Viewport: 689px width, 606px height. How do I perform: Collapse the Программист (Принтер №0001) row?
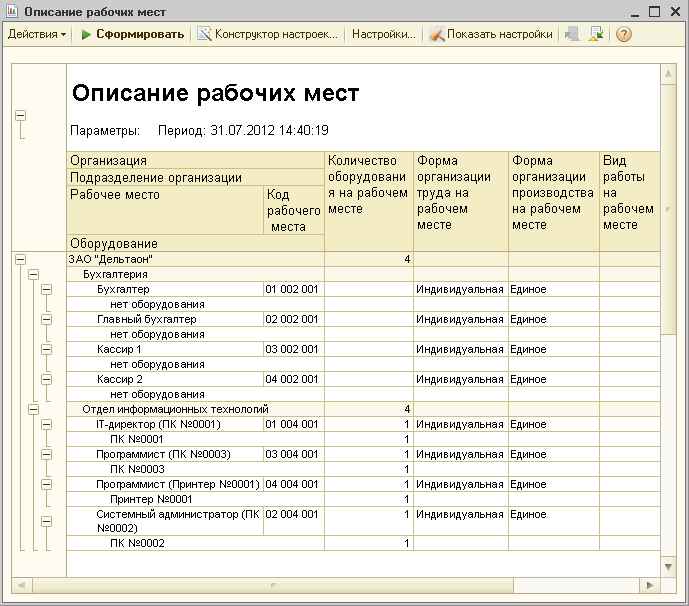[47, 484]
